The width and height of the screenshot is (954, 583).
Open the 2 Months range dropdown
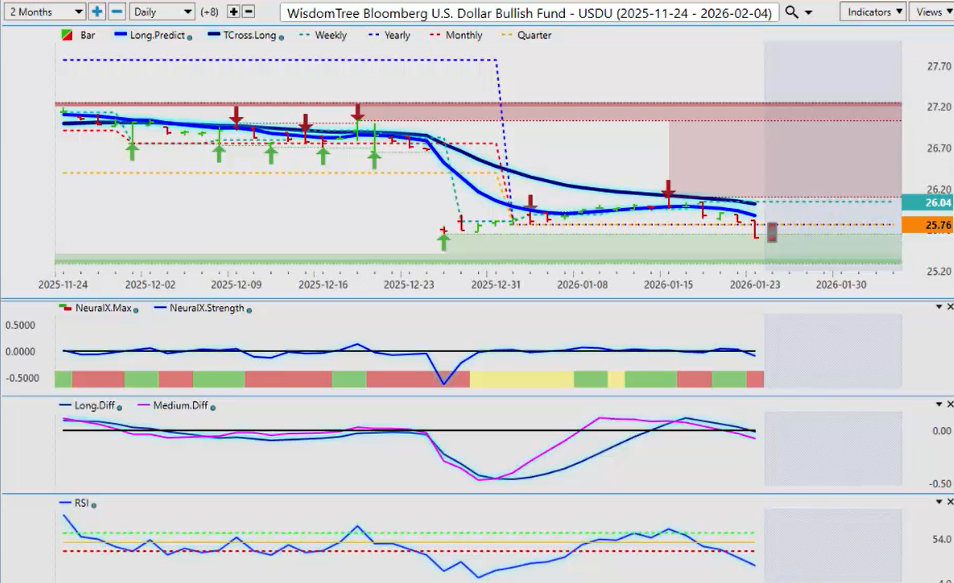point(44,12)
